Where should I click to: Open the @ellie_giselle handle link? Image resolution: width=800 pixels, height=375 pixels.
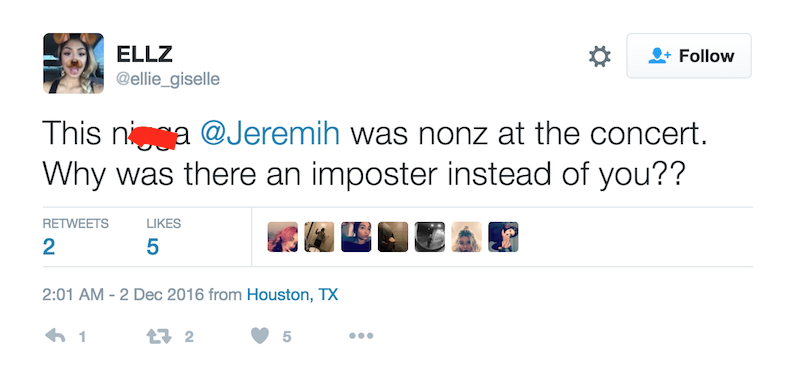[168, 80]
